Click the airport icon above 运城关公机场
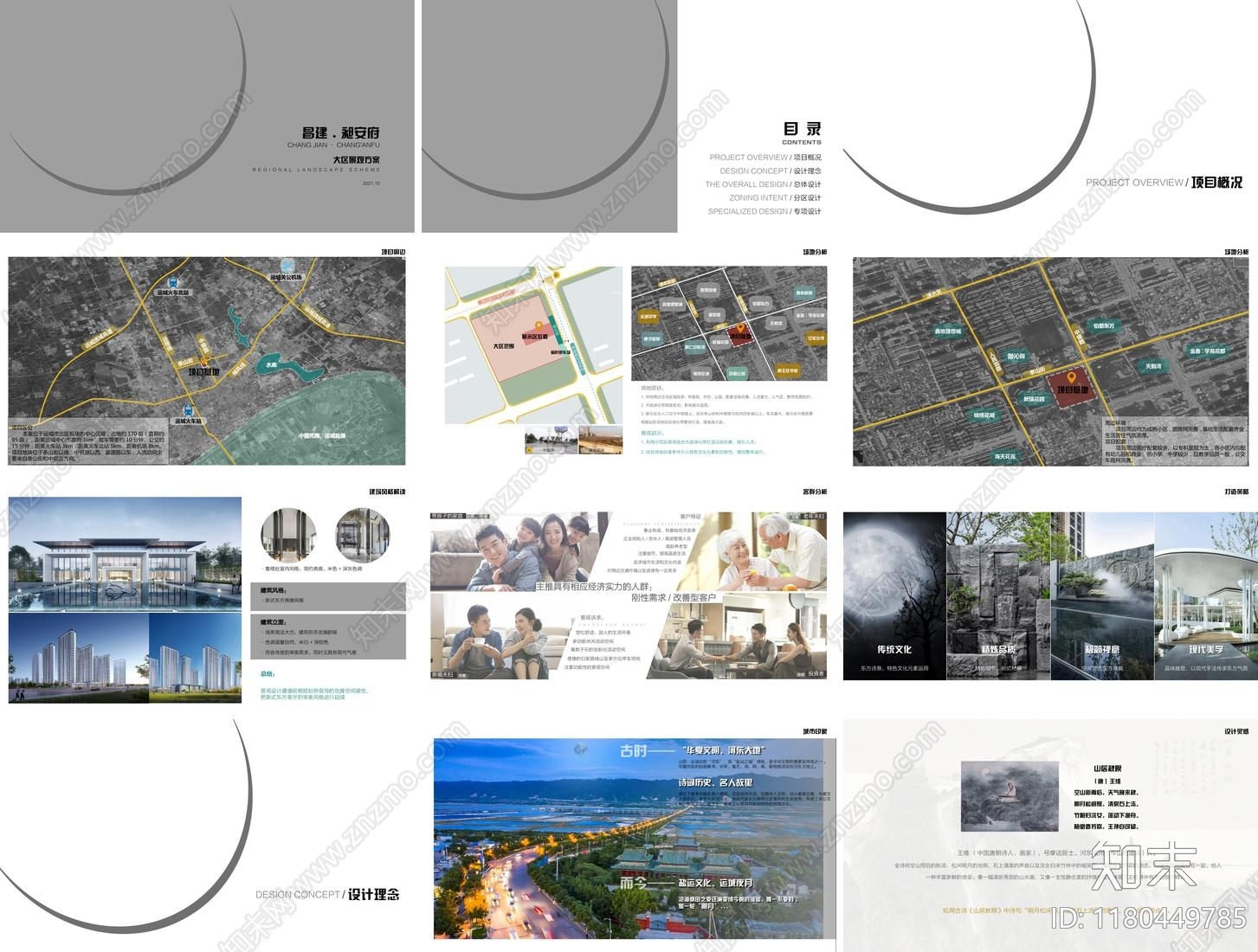Screen dimensions: 1258x952 (288, 267)
